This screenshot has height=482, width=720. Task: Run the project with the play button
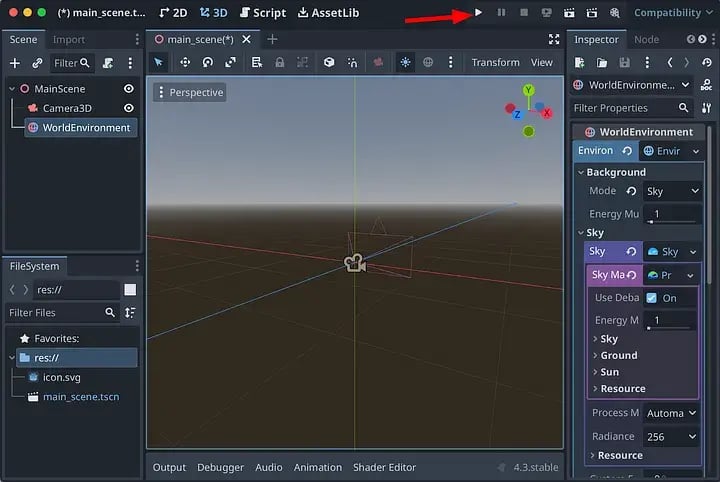click(478, 12)
